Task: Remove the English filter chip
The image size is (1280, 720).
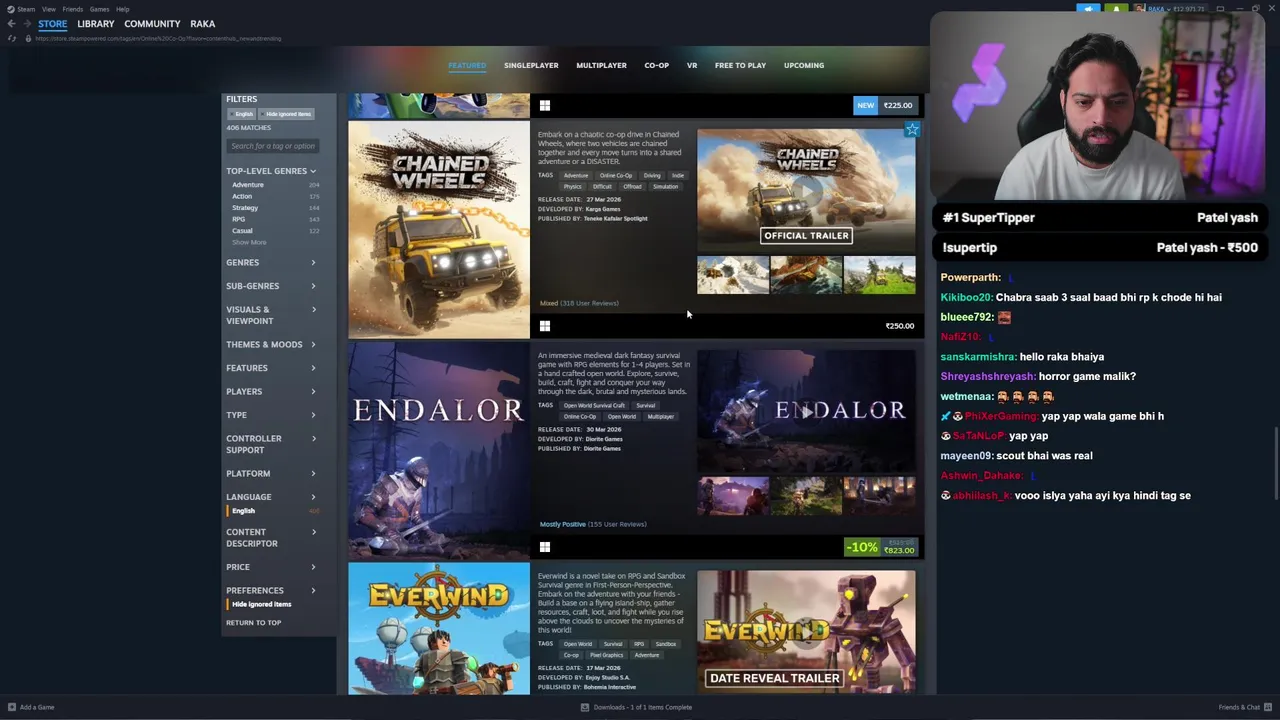Action: pos(244,114)
